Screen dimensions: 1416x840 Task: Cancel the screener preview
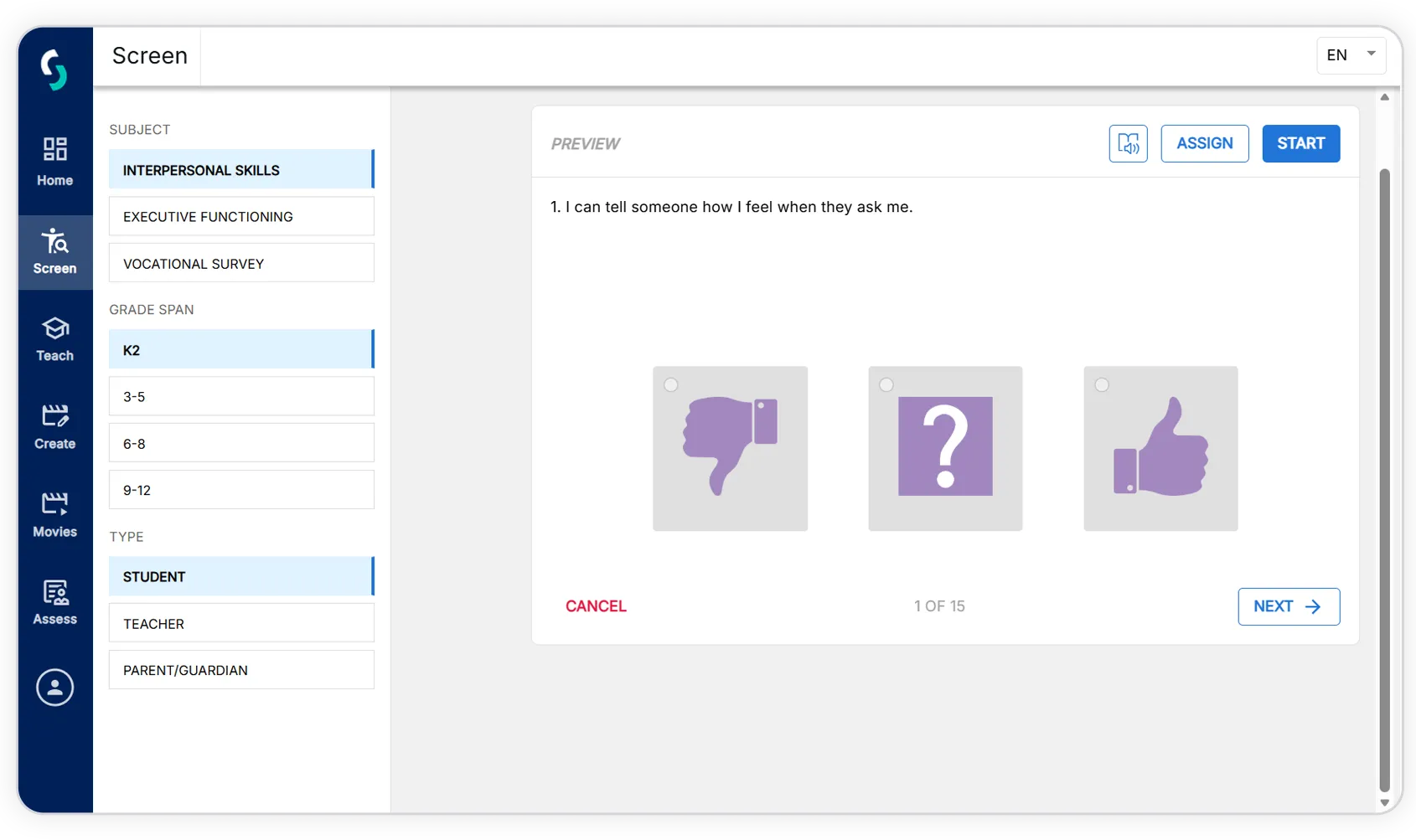click(596, 606)
